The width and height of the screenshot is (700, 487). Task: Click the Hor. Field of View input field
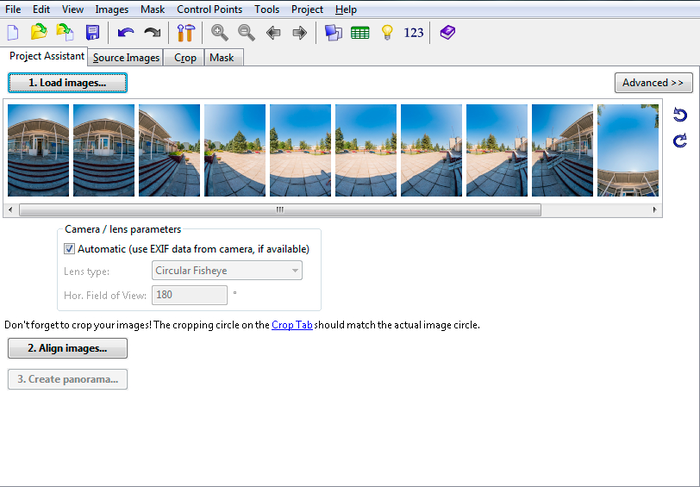tap(189, 295)
